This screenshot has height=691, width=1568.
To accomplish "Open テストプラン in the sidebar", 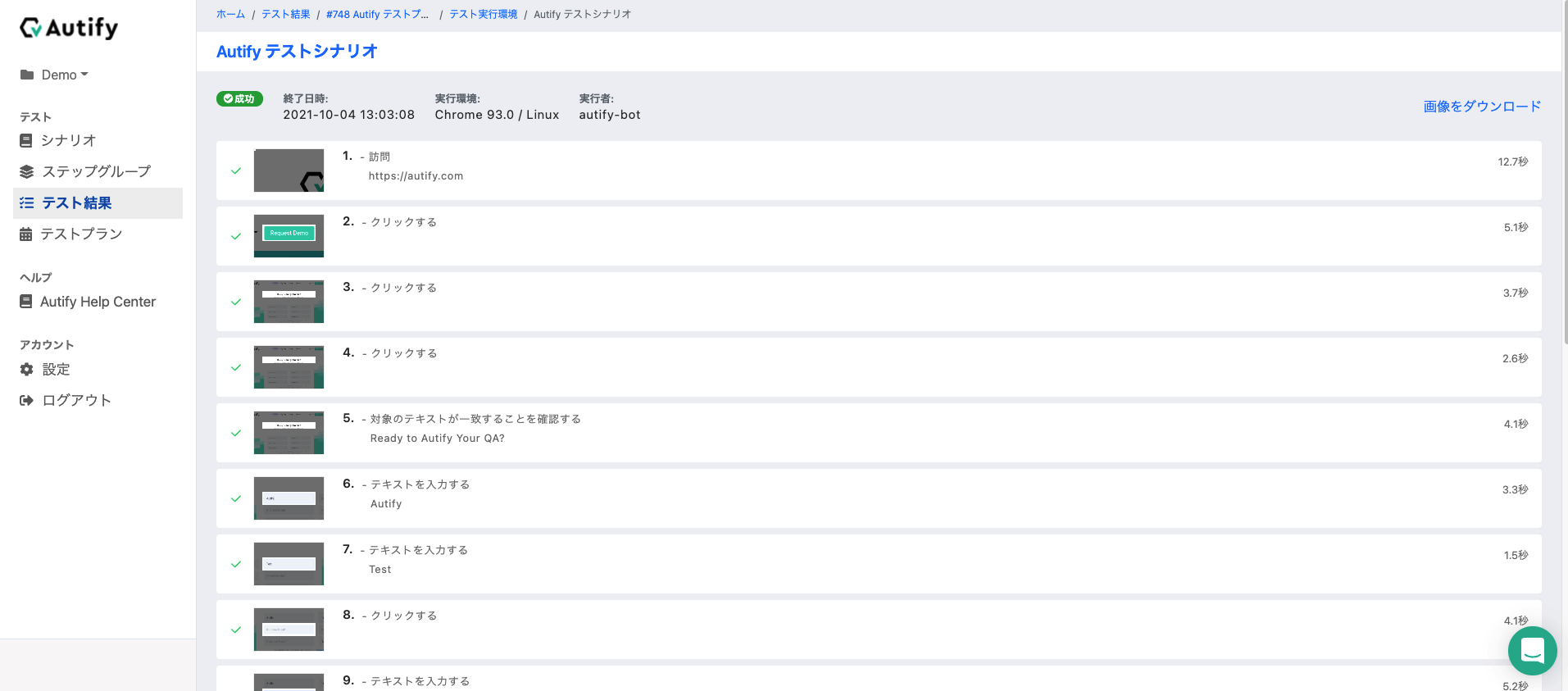I will pos(81,234).
